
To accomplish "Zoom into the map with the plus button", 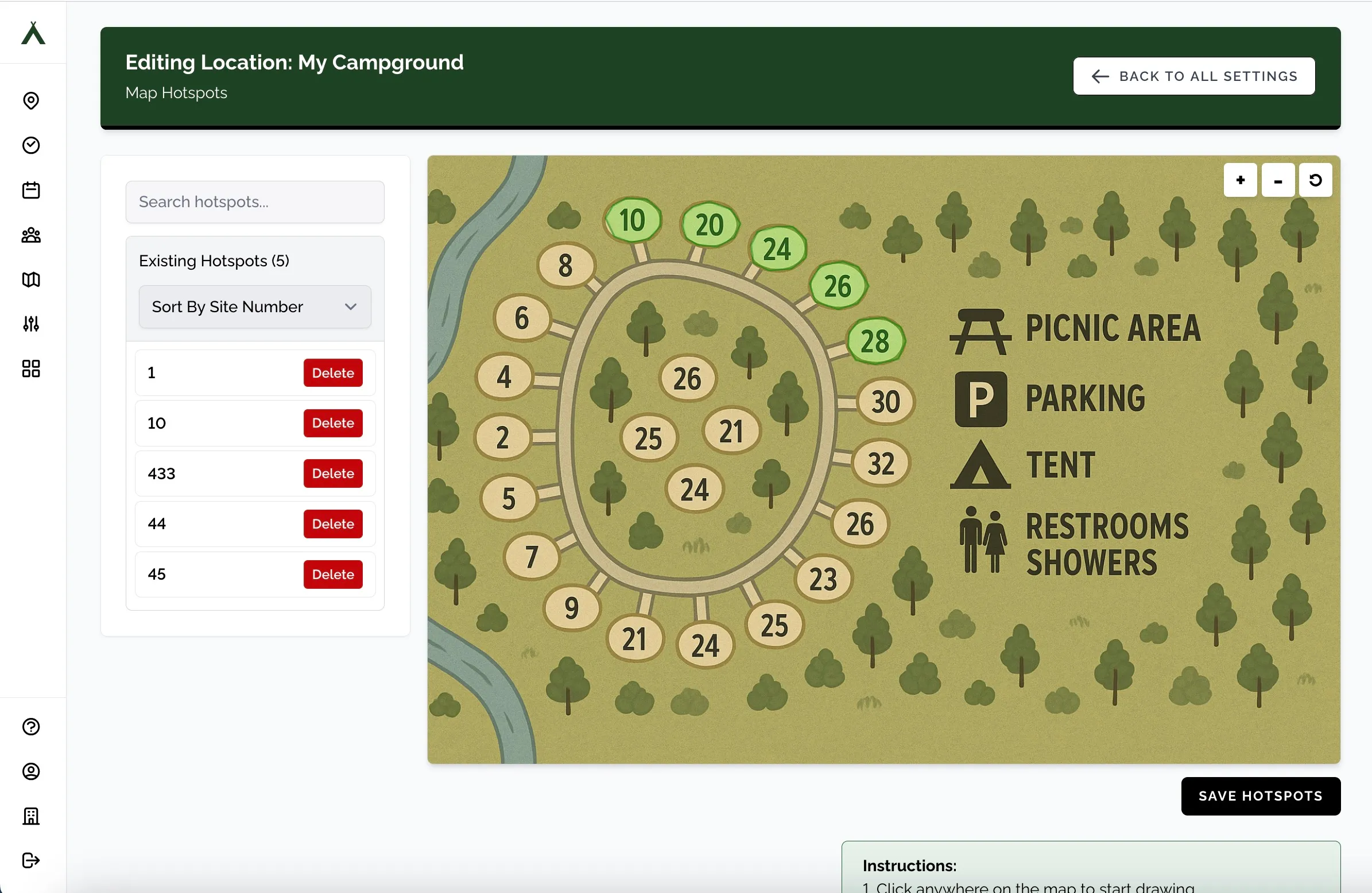I will tap(1240, 180).
